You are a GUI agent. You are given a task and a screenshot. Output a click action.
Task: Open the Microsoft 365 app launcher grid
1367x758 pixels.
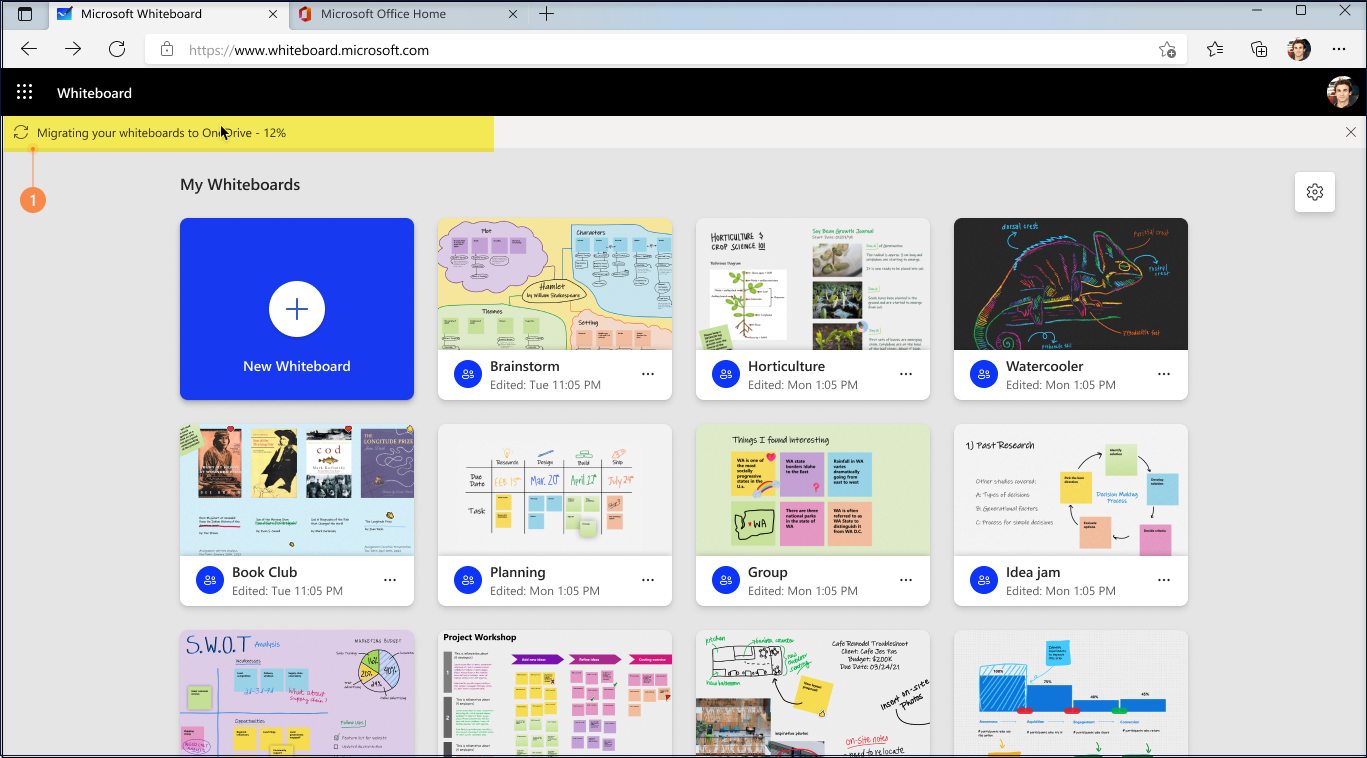click(x=25, y=93)
